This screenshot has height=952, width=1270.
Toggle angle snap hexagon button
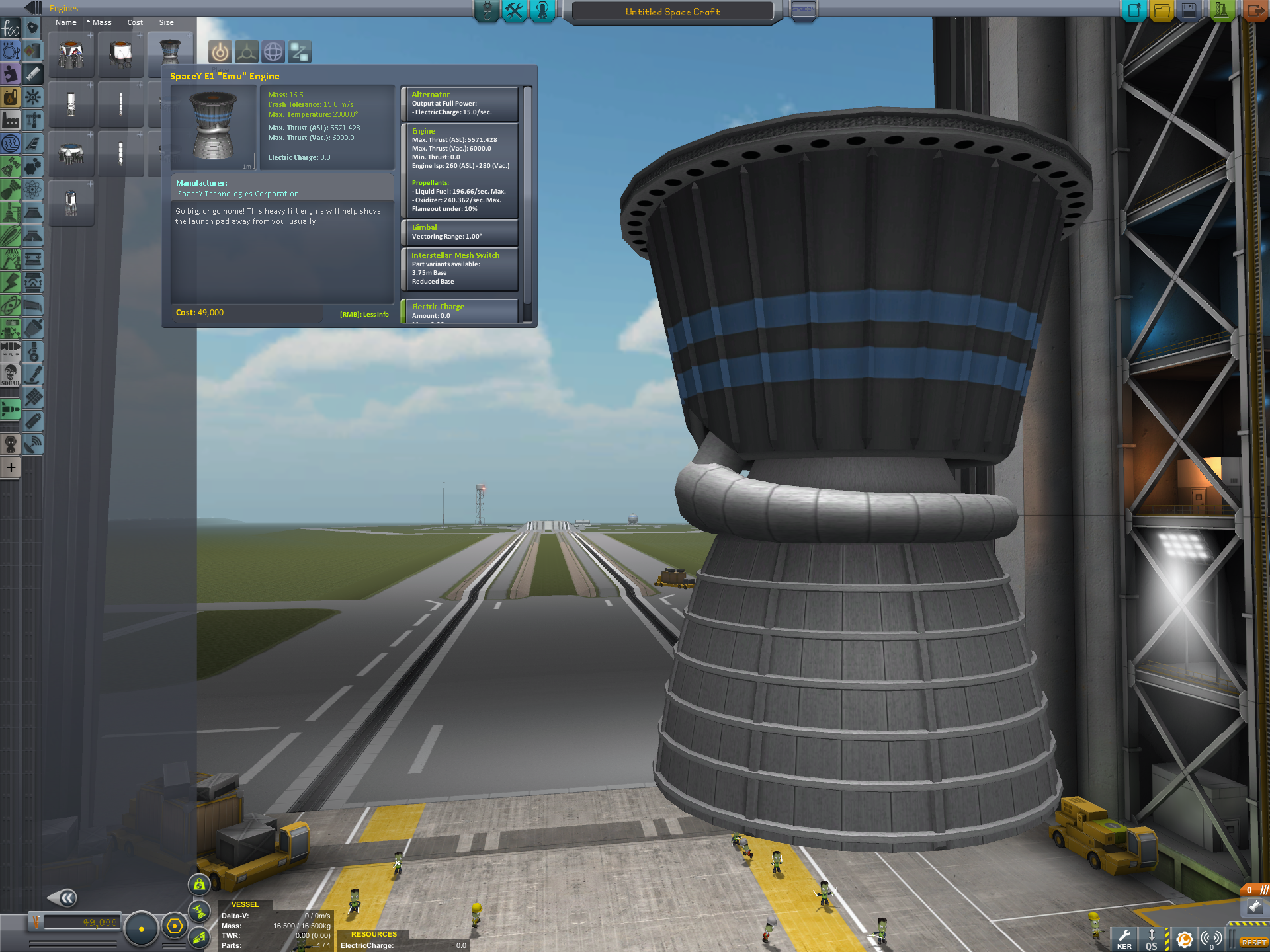(175, 926)
